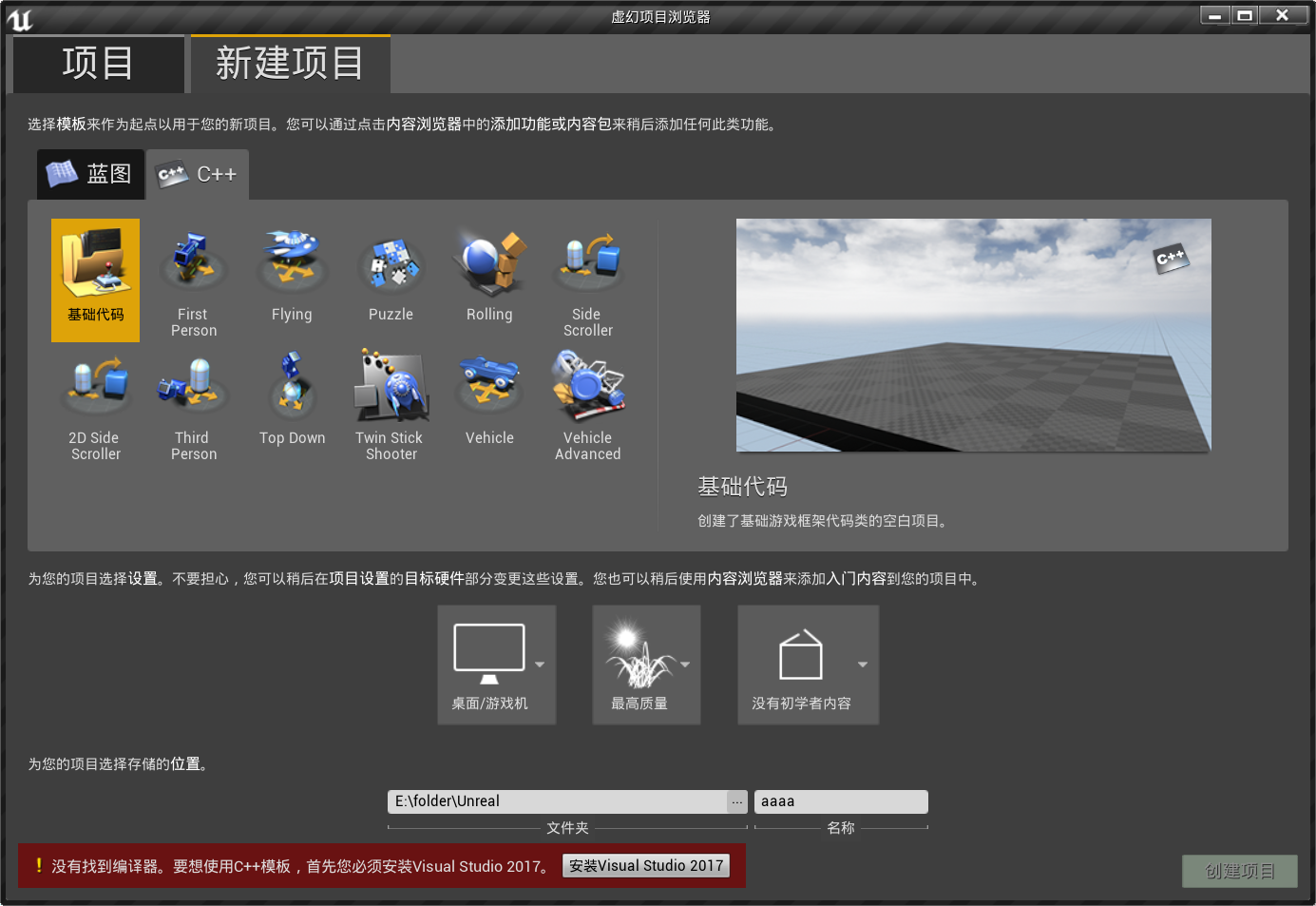Click the 虚幻项目浏览器 window title

click(660, 17)
